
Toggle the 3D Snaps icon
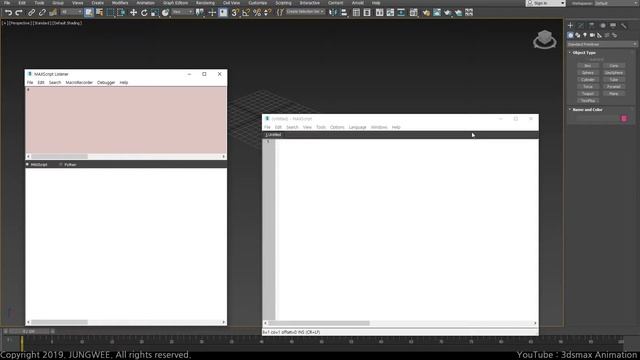pyautogui.click(x=235, y=13)
